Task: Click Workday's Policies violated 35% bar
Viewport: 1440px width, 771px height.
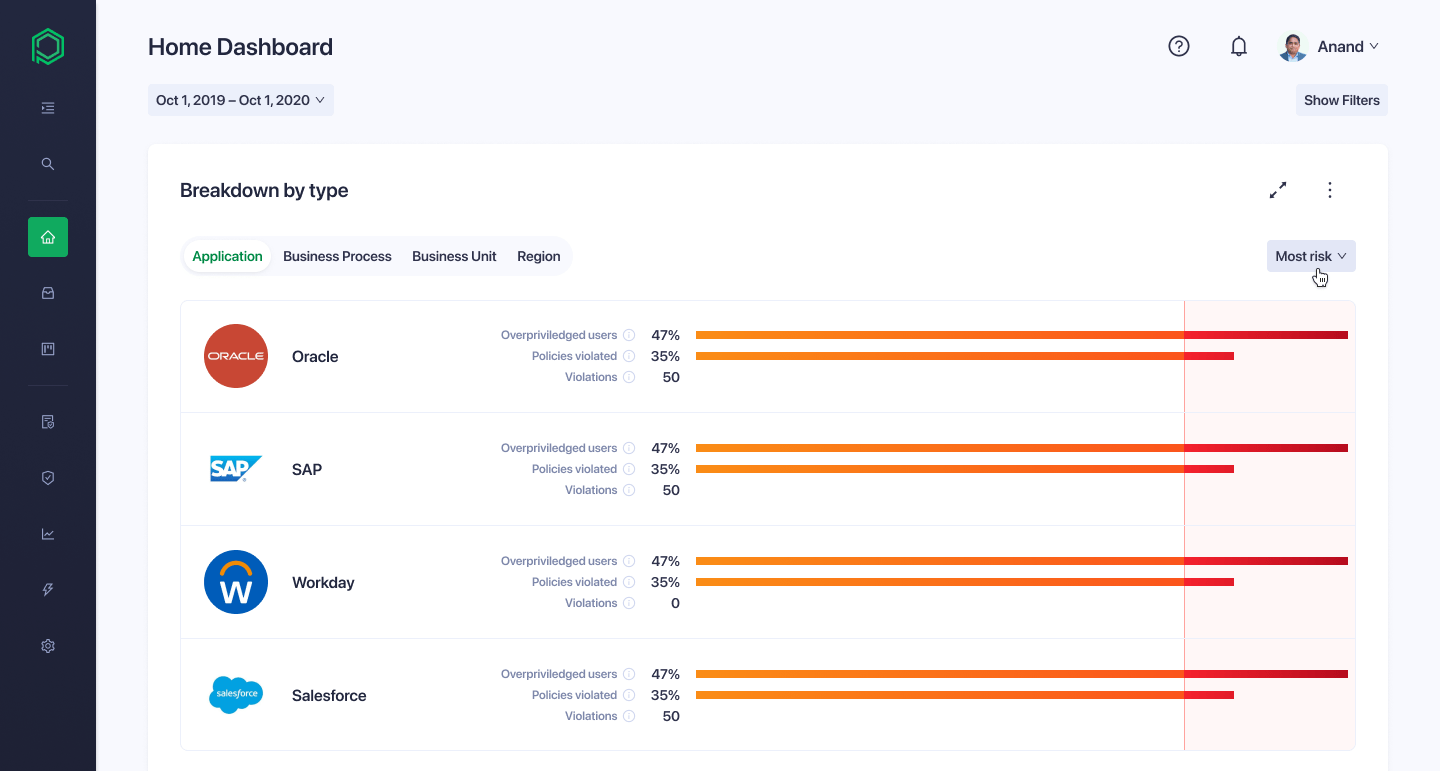Action: [965, 582]
